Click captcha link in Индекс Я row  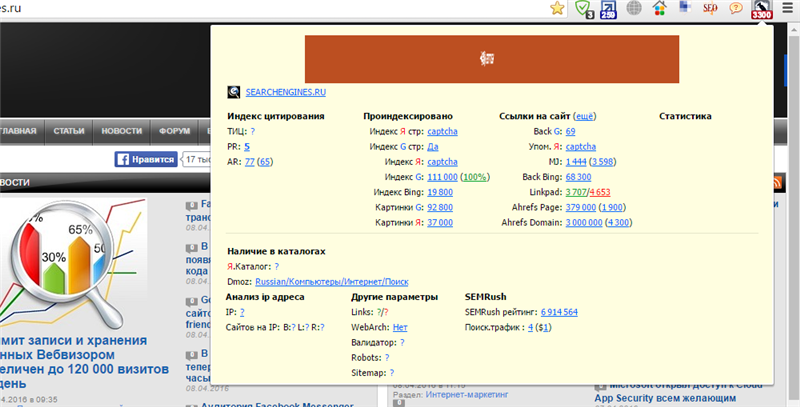(442, 162)
